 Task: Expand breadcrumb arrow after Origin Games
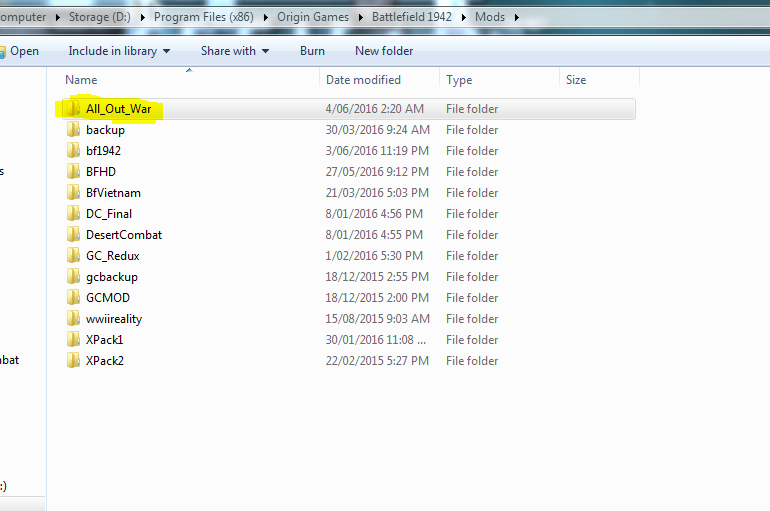[360, 17]
